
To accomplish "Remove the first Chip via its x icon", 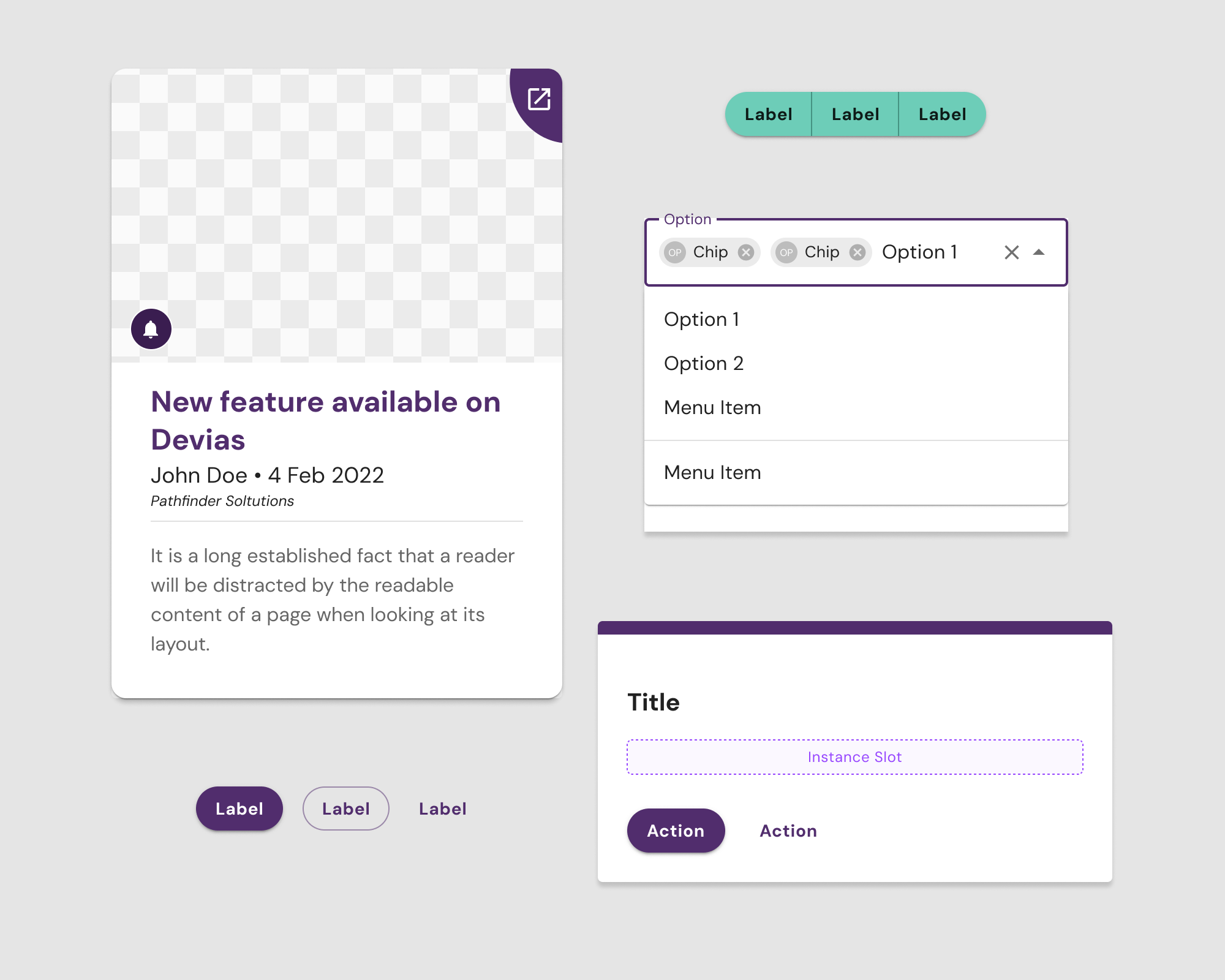I will [x=745, y=252].
